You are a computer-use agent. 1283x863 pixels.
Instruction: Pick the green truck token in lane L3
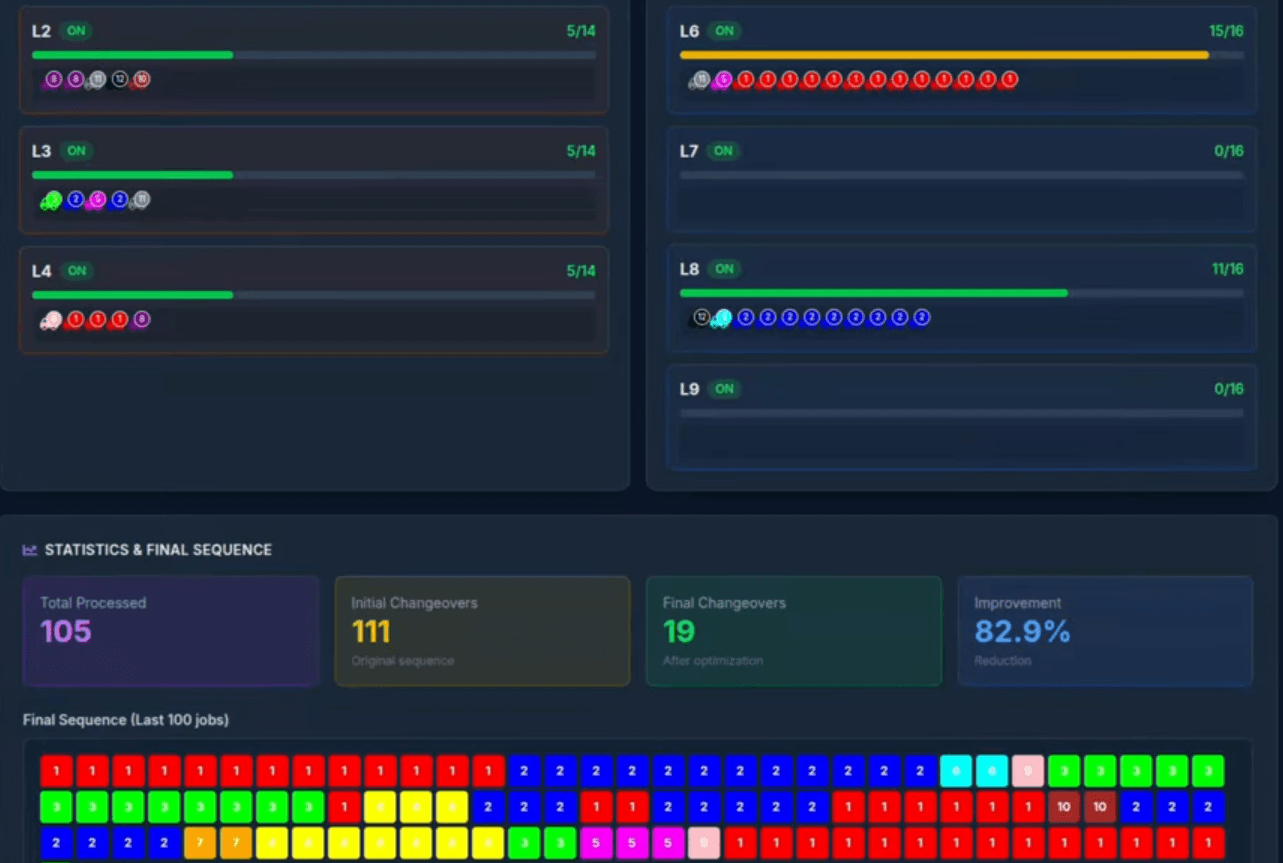click(x=51, y=200)
